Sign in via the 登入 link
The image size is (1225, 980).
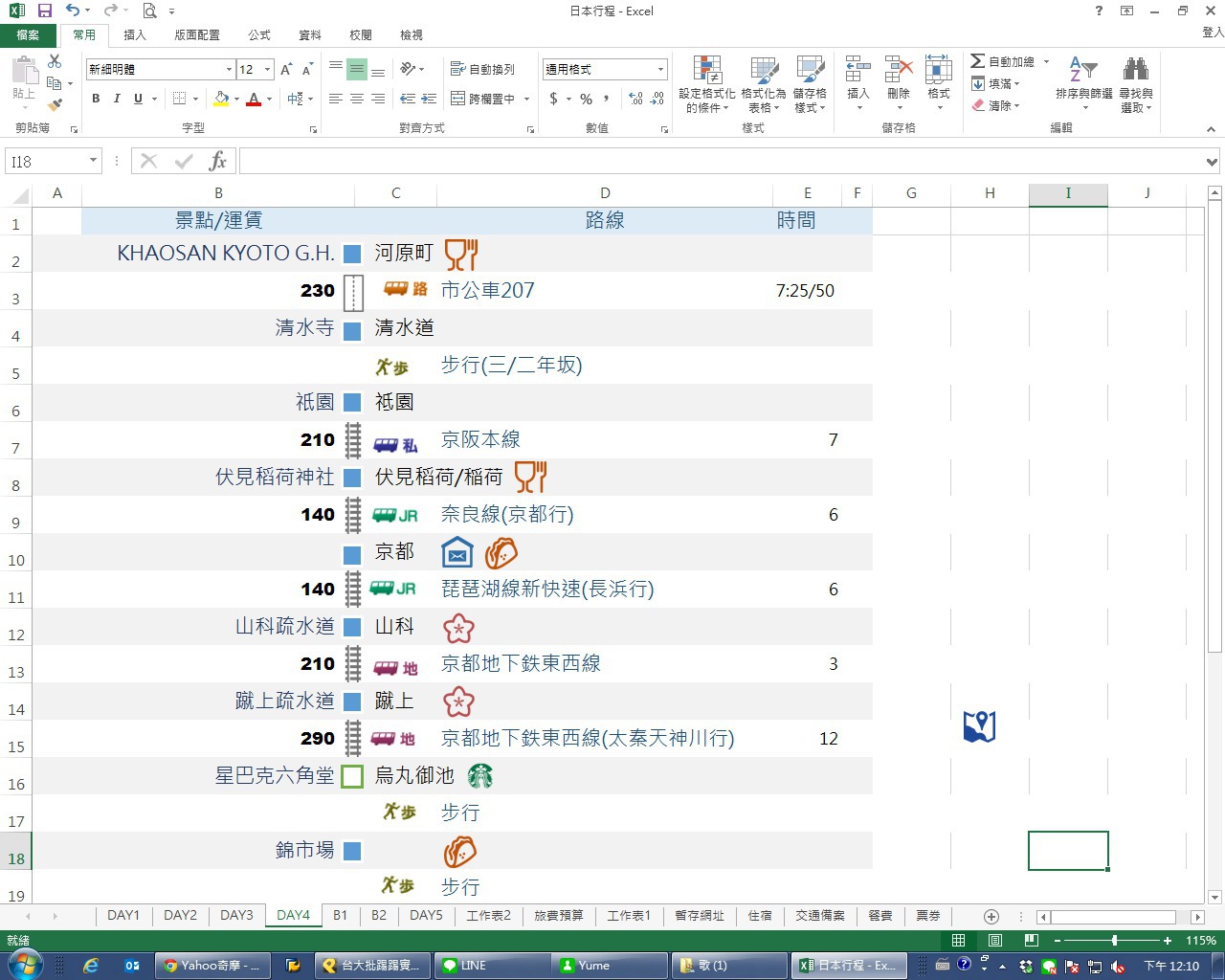pos(1213,33)
